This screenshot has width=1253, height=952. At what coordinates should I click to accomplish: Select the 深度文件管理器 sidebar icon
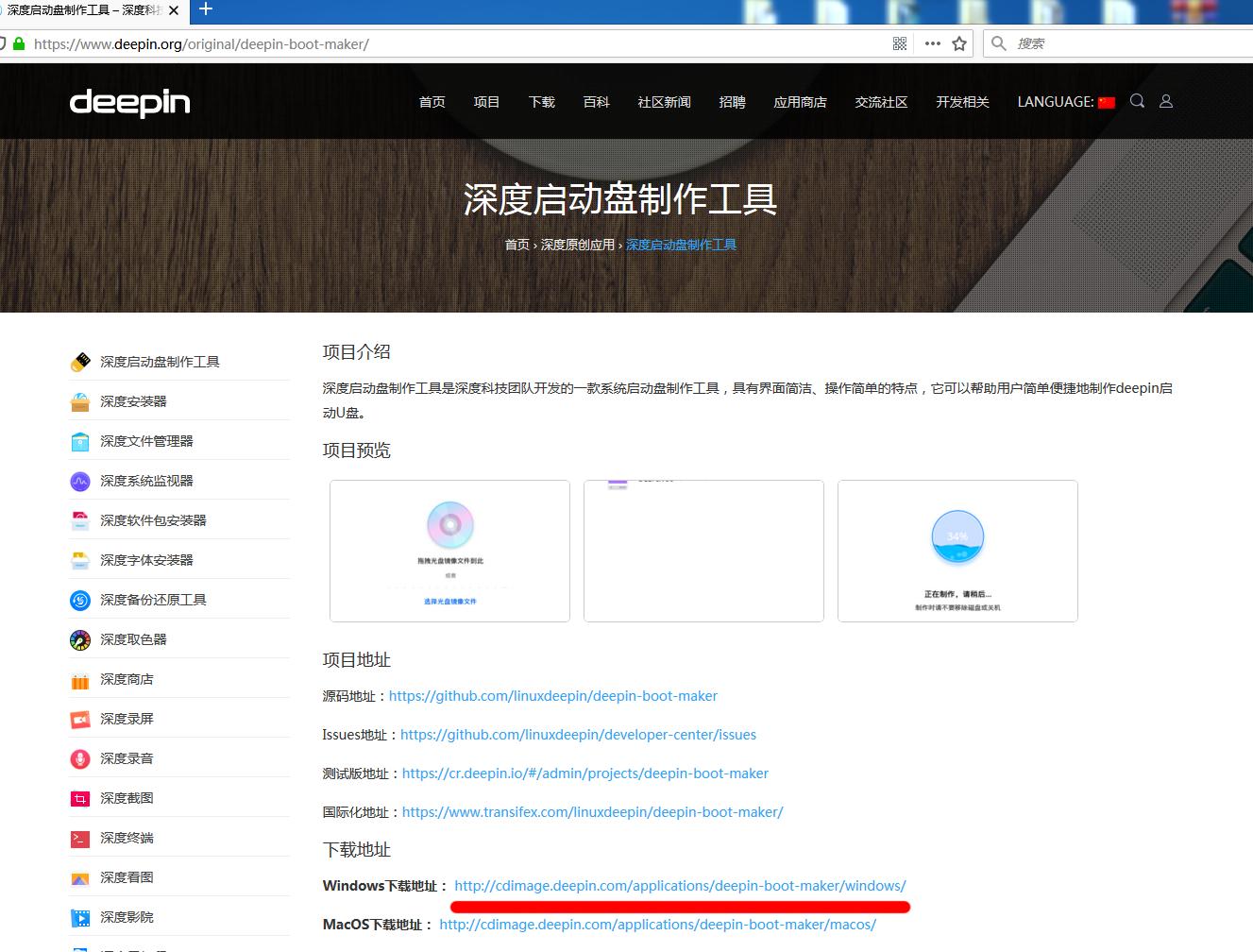pyautogui.click(x=79, y=440)
